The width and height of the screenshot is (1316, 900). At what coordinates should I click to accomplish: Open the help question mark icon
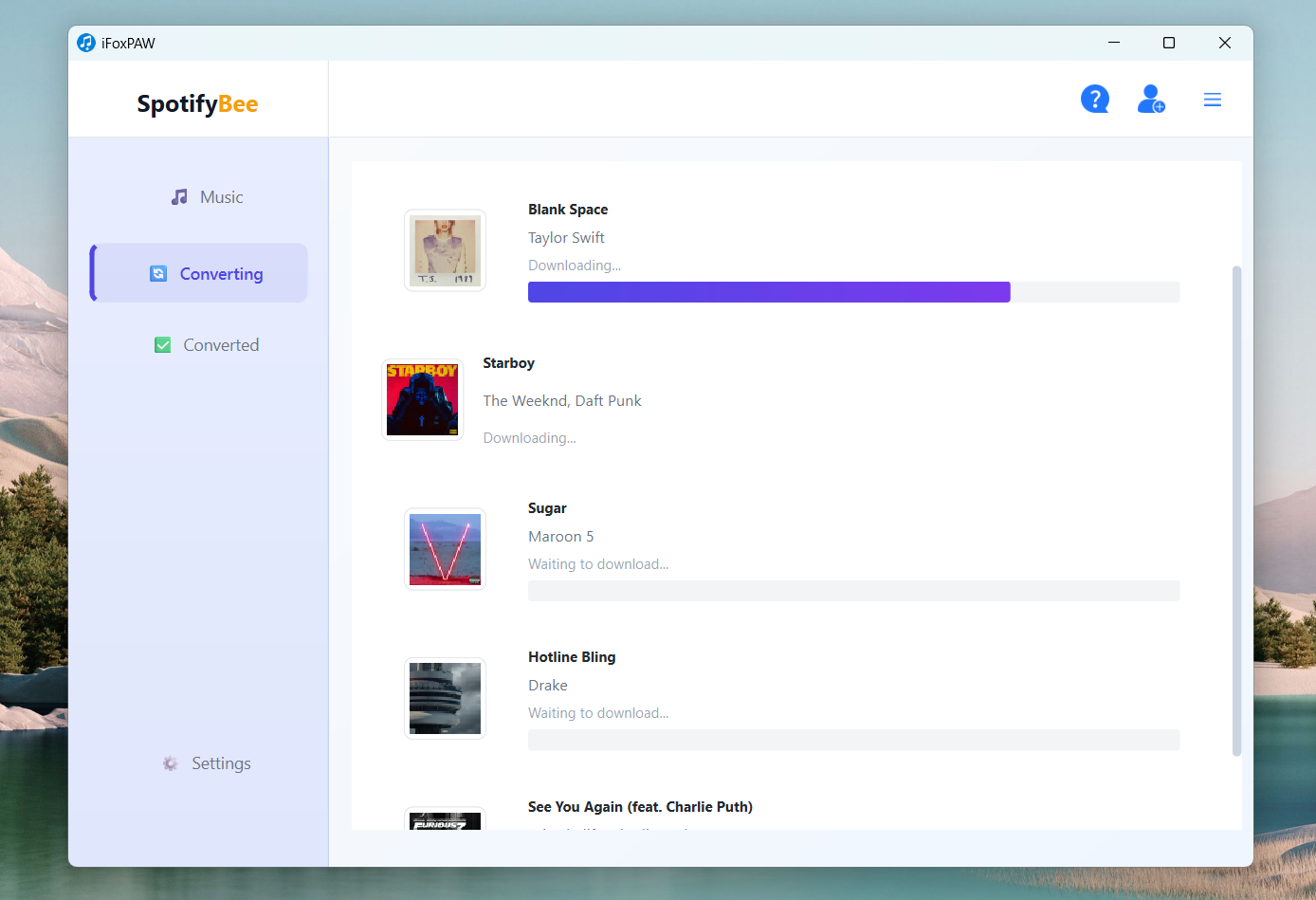click(1094, 99)
